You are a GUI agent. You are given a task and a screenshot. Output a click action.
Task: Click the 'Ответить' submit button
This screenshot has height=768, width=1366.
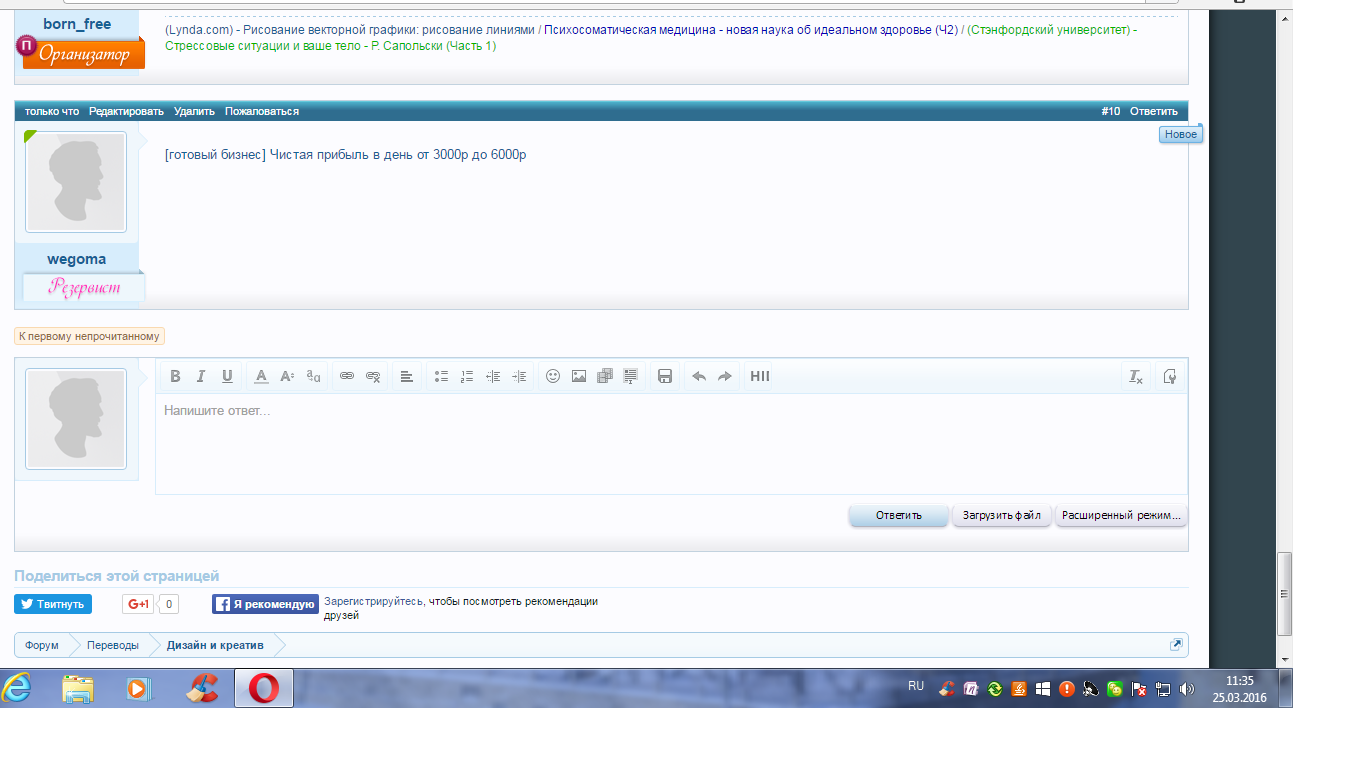click(x=898, y=516)
